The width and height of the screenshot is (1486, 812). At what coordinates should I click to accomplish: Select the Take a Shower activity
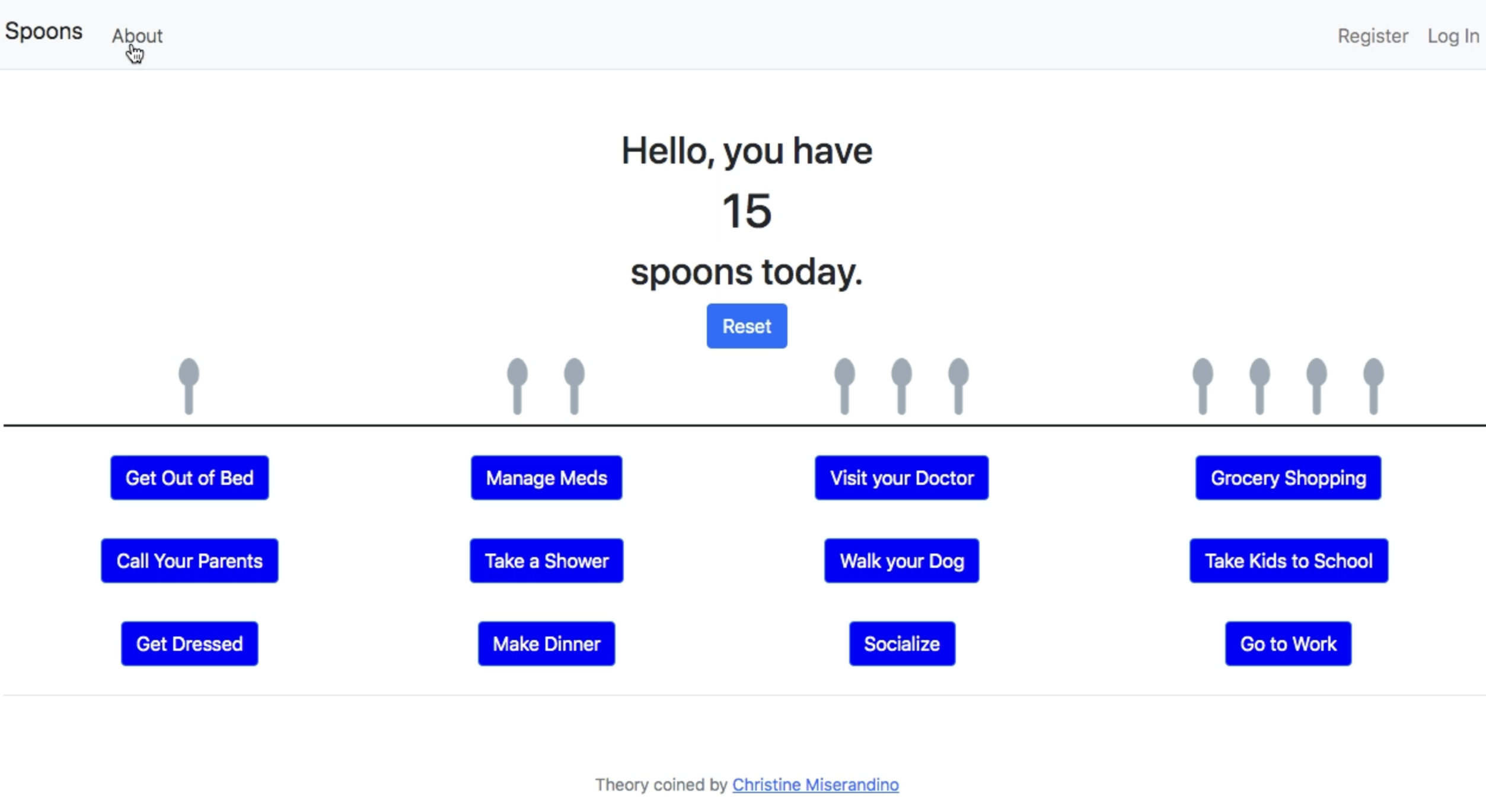(x=546, y=561)
